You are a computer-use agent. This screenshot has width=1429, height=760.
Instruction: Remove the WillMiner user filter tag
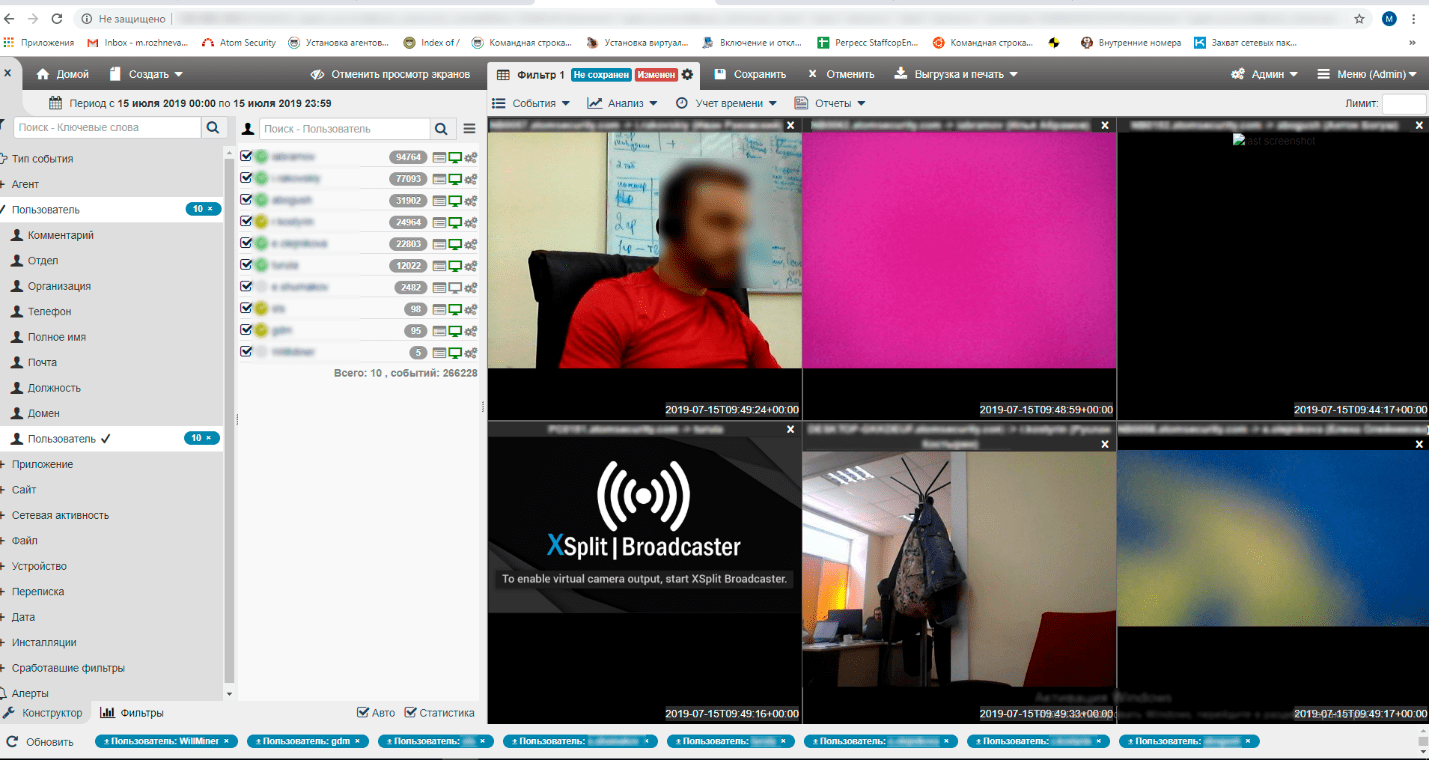[x=226, y=741]
